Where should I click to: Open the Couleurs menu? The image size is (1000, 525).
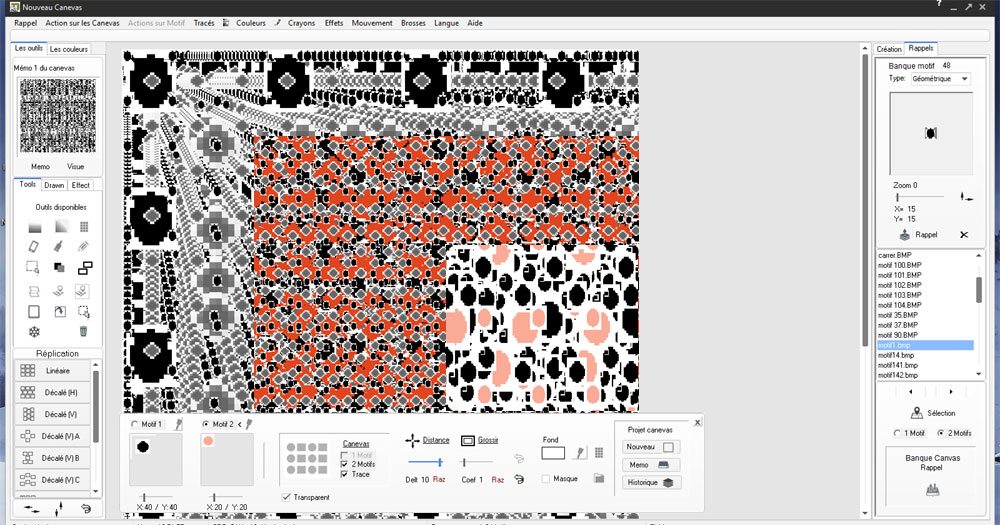250,22
